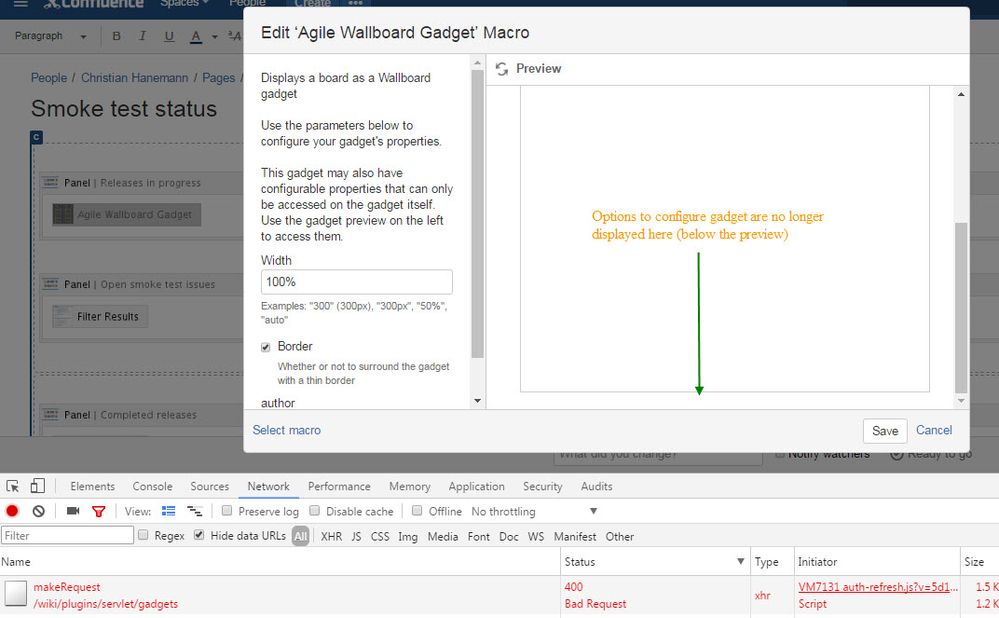999x618 pixels.
Task: Filter network requests by Doc
Action: 508,536
